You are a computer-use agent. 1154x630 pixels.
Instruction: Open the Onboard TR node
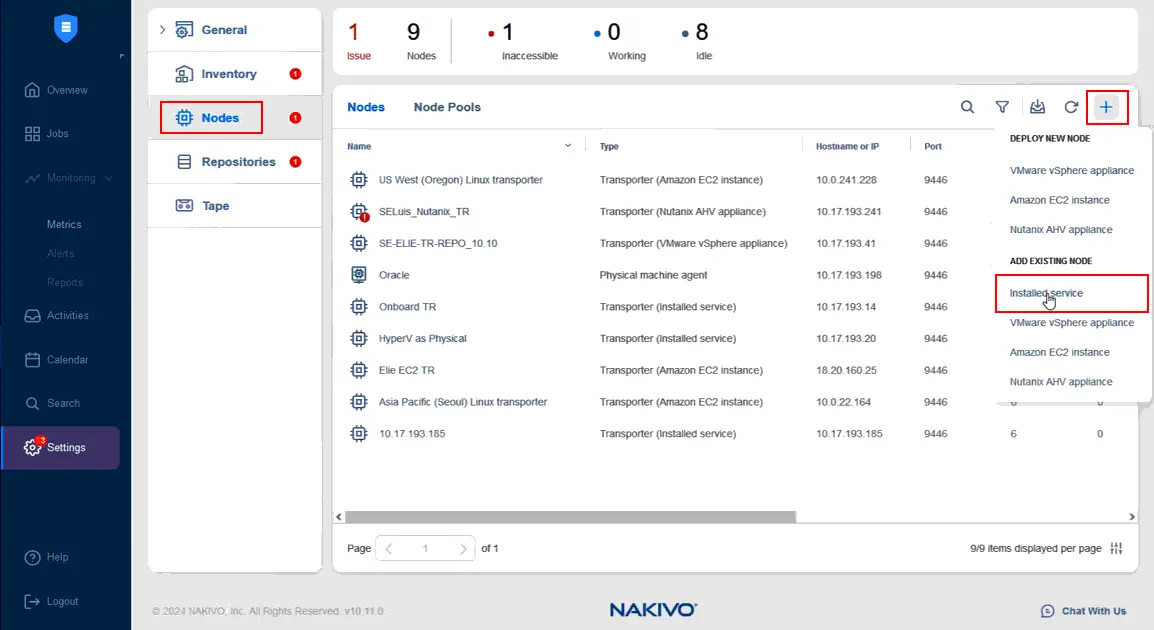point(407,306)
